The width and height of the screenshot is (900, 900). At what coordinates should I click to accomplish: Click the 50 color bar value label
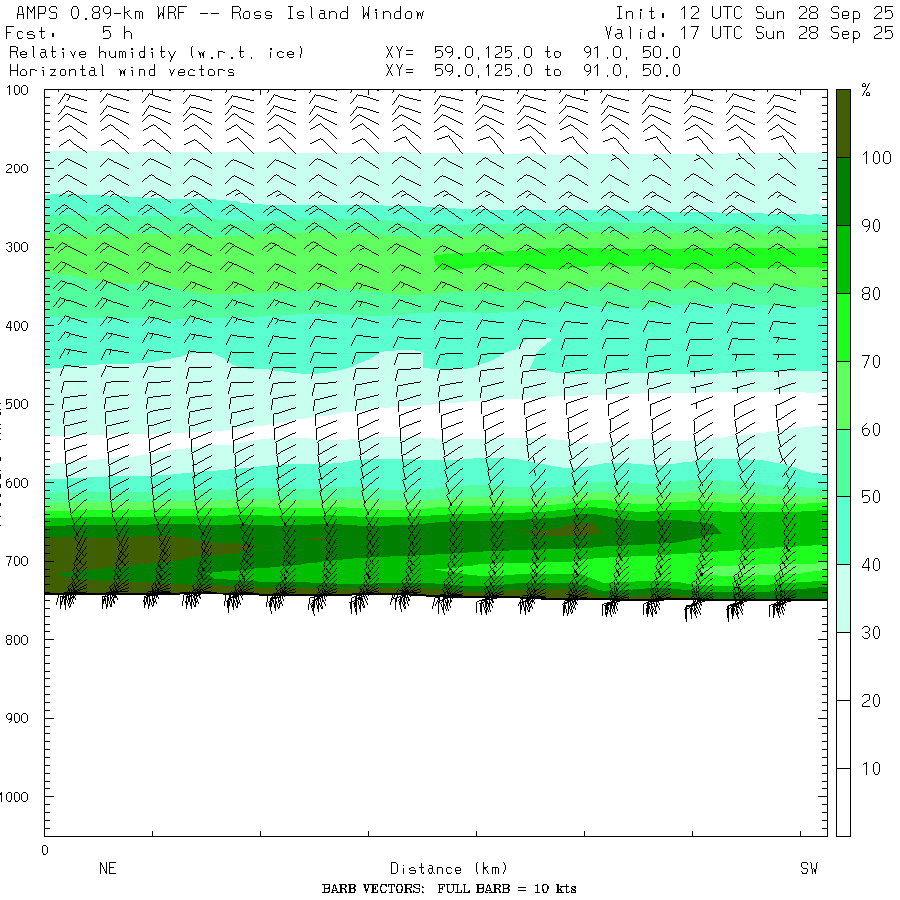(871, 497)
